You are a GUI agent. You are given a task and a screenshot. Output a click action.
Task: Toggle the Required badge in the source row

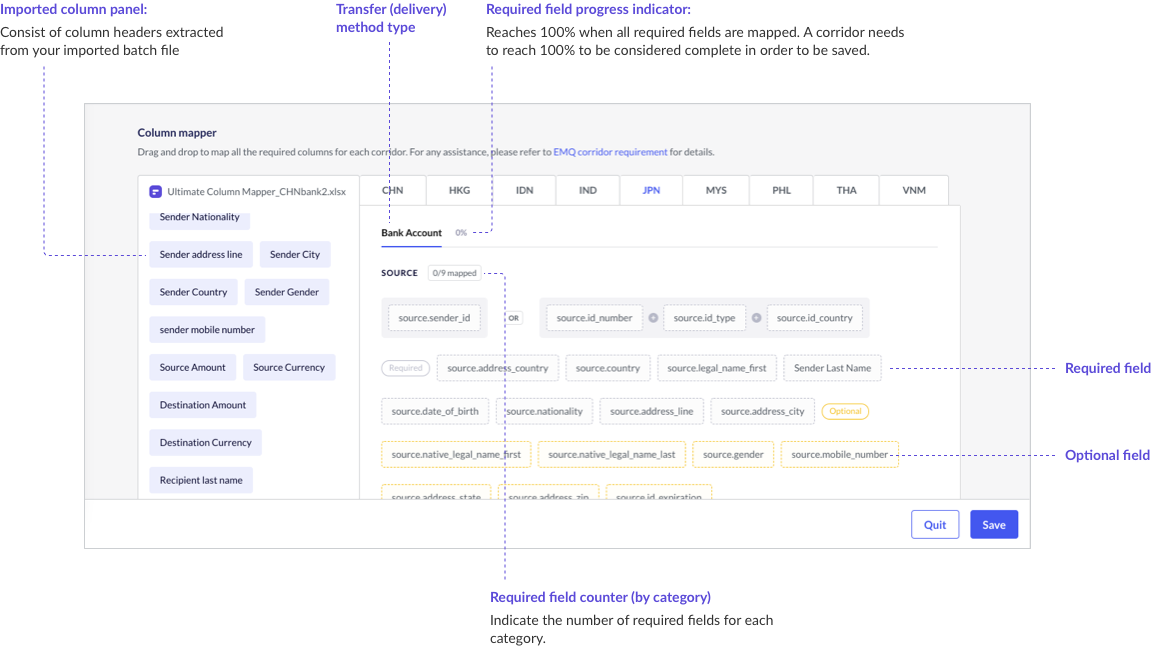(405, 367)
